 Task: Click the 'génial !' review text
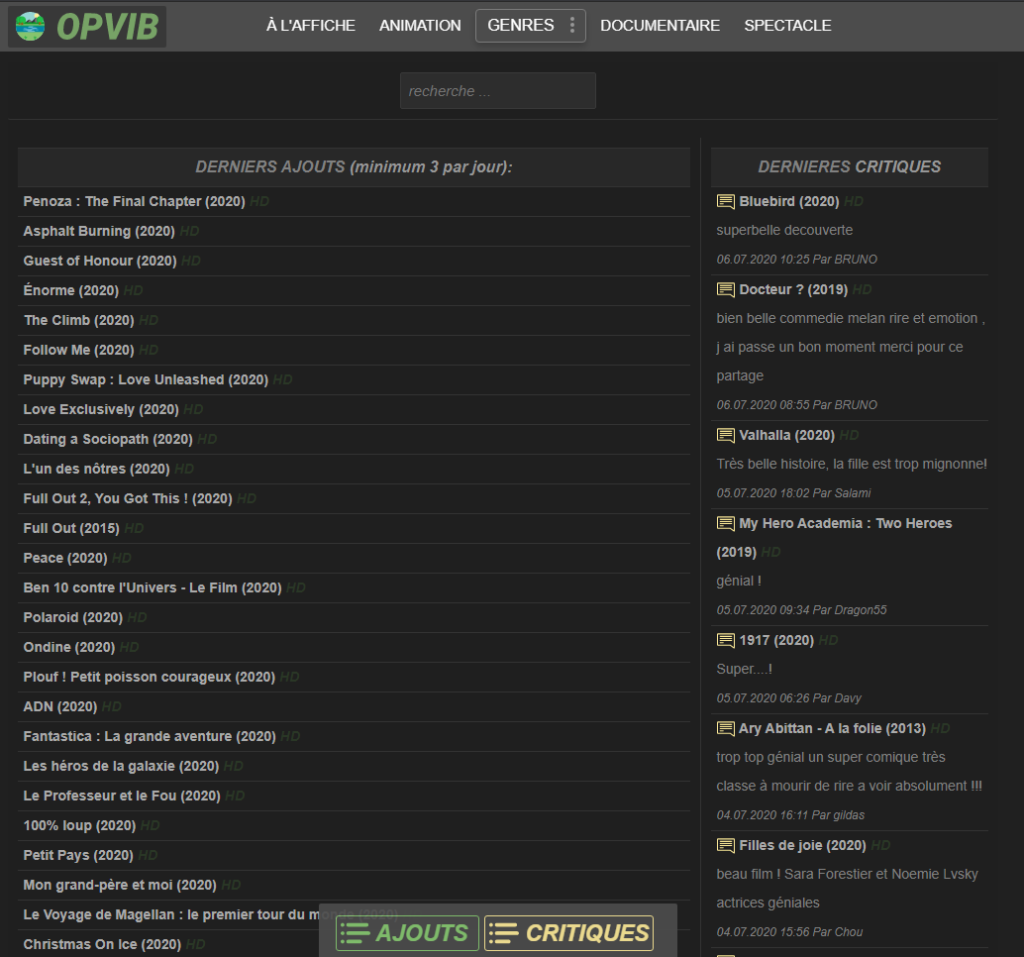(739, 581)
